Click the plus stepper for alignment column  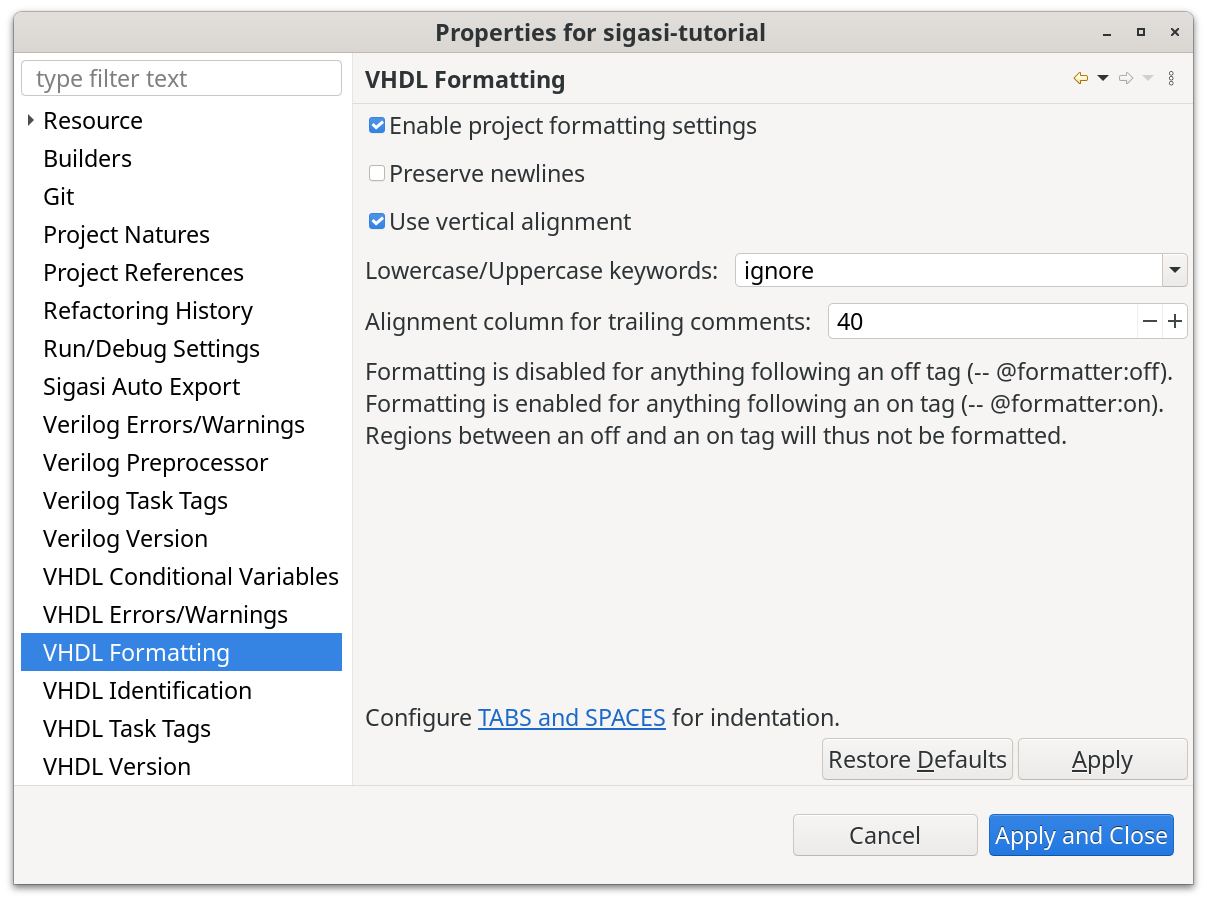pyautogui.click(x=1175, y=322)
